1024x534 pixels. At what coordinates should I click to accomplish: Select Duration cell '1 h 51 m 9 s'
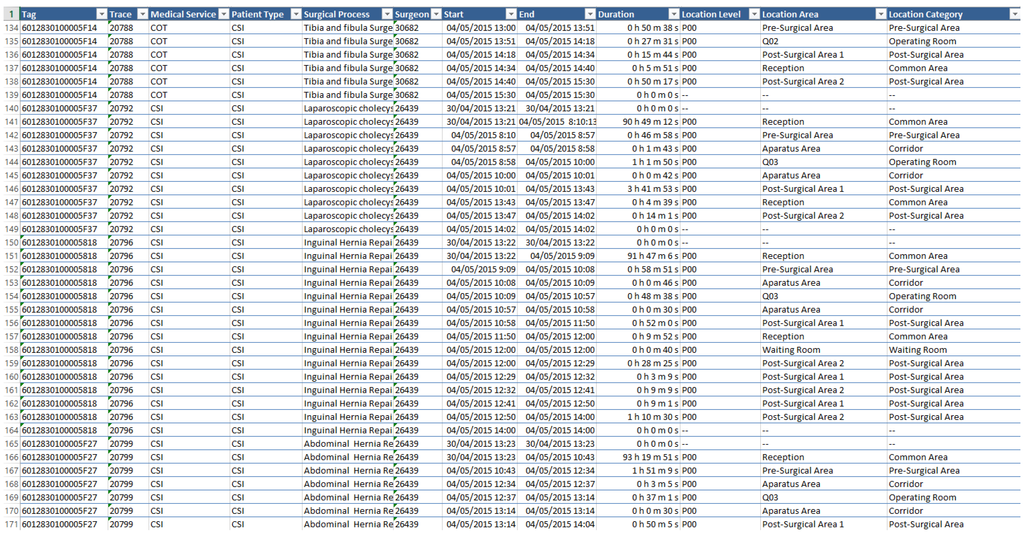[638, 471]
